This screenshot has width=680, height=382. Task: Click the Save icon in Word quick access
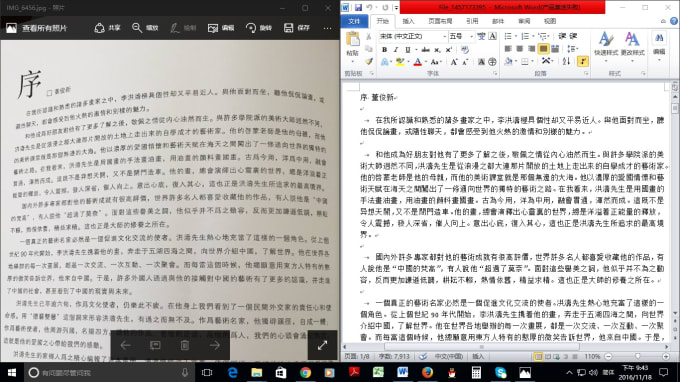358,7
